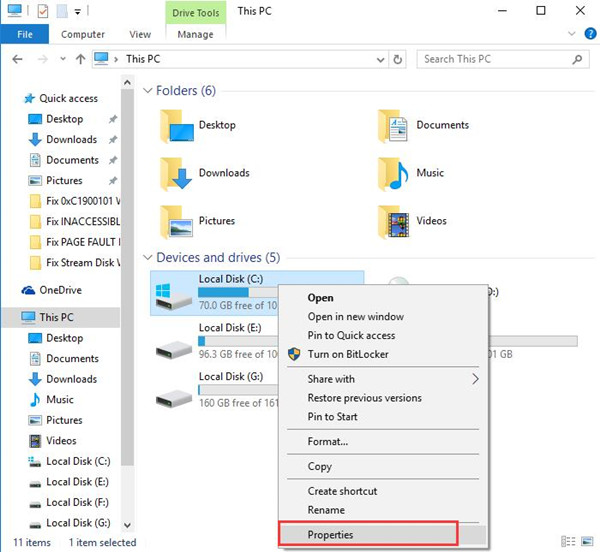This screenshot has height=552, width=600.
Task: Click the Properties icon in quick access toolbar
Action: (x=43, y=11)
